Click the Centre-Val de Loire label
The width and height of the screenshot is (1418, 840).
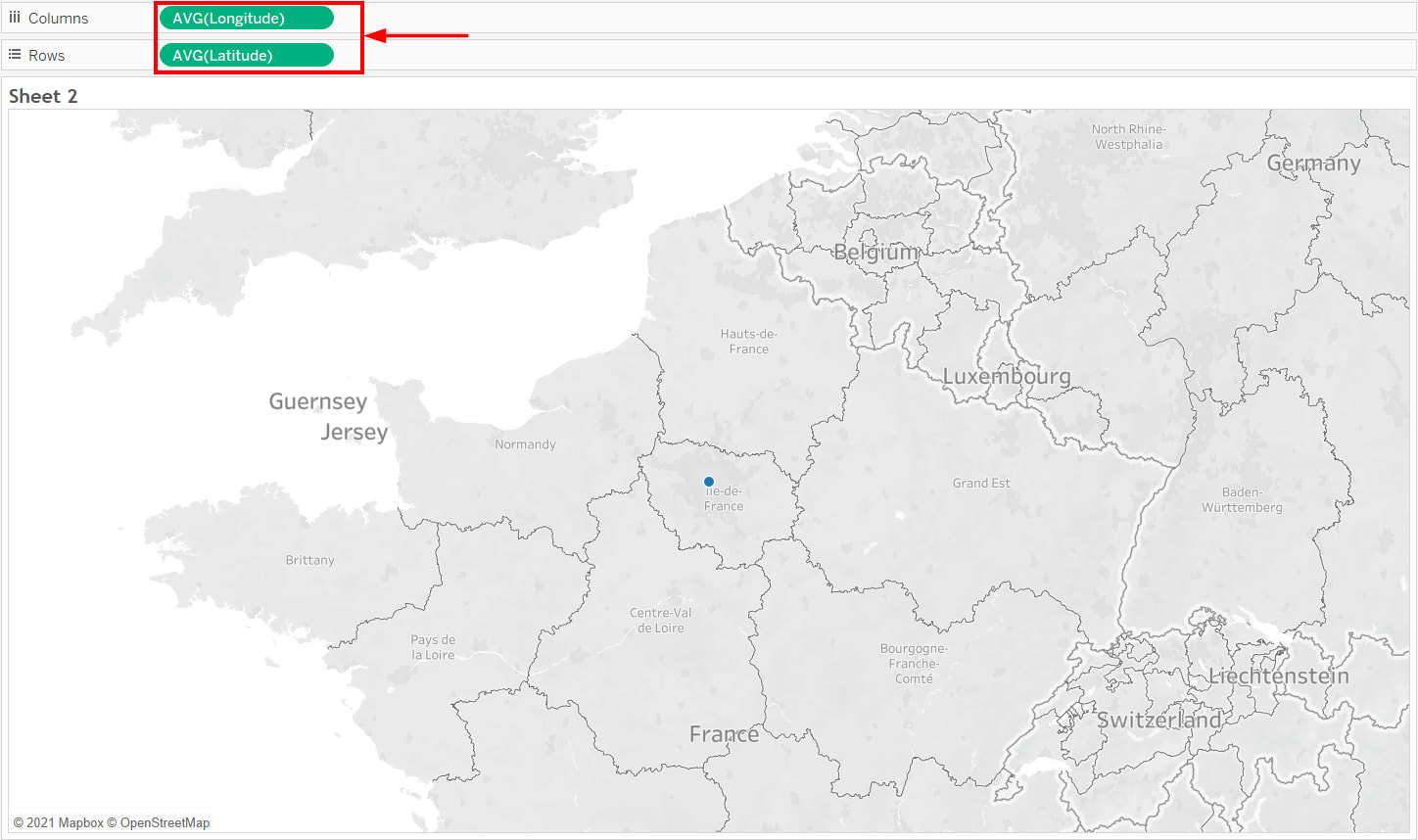pos(661,620)
